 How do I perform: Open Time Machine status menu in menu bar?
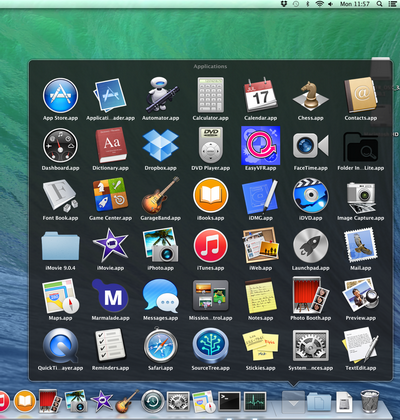(x=296, y=4)
